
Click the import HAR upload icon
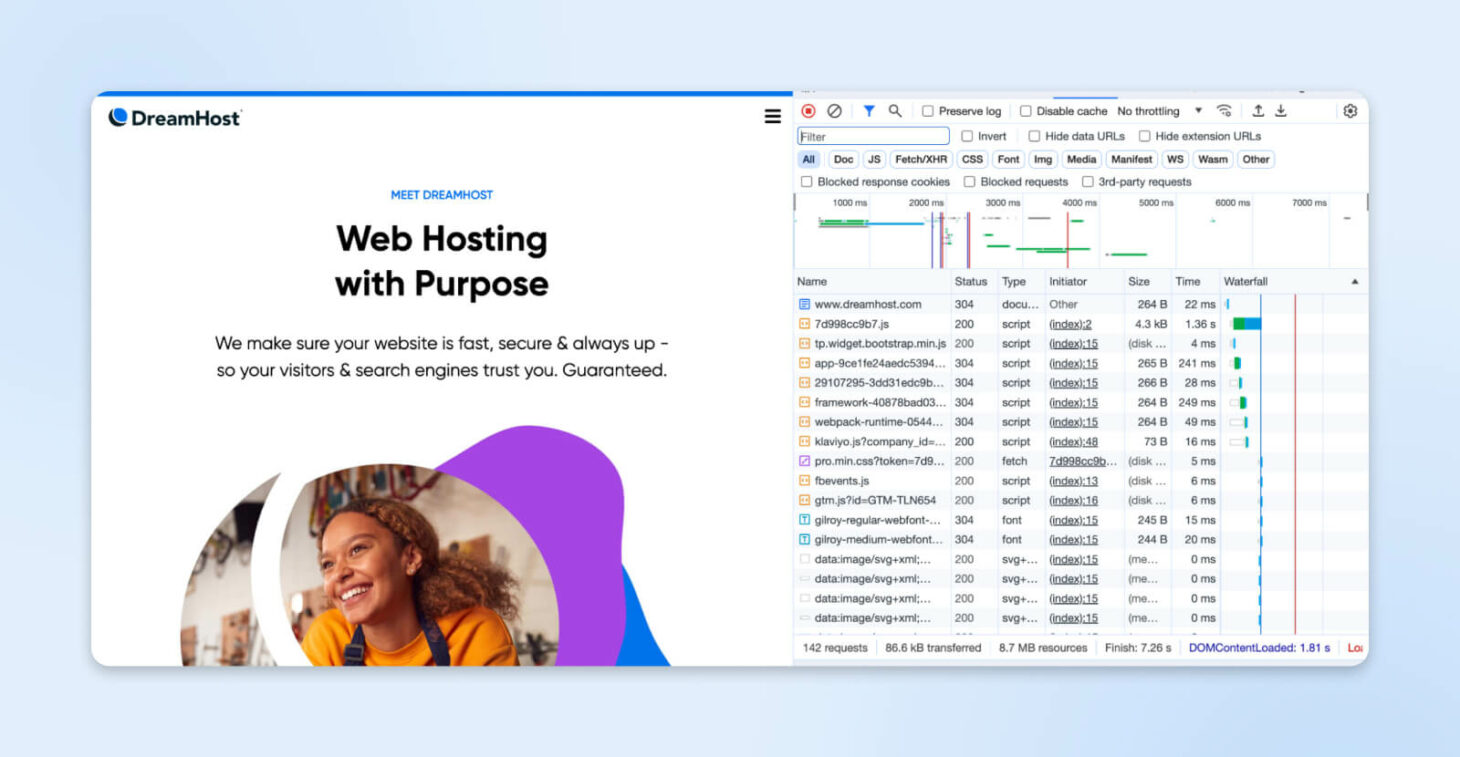(x=1258, y=111)
